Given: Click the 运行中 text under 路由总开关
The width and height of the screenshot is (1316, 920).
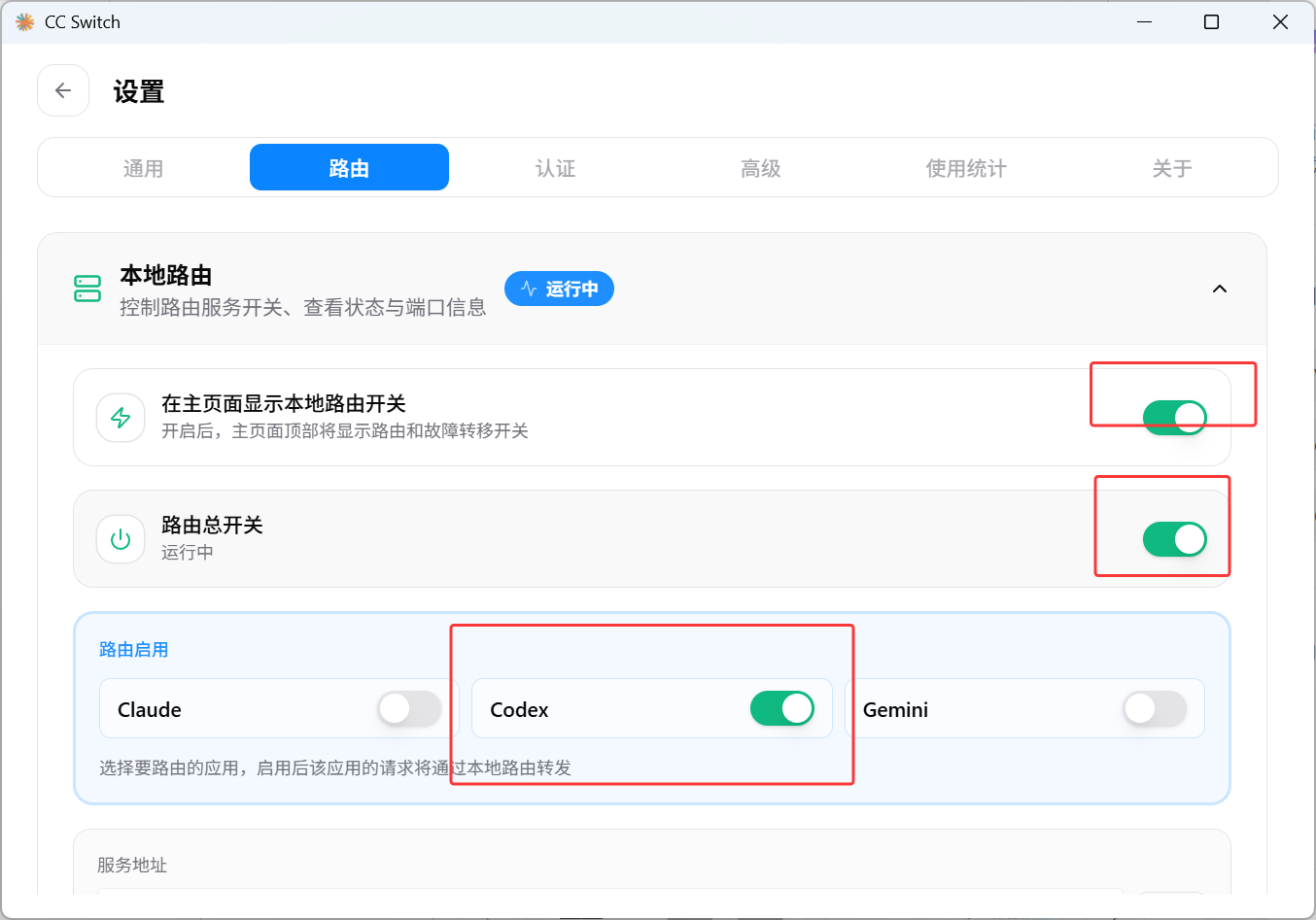Looking at the screenshot, I should point(188,553).
